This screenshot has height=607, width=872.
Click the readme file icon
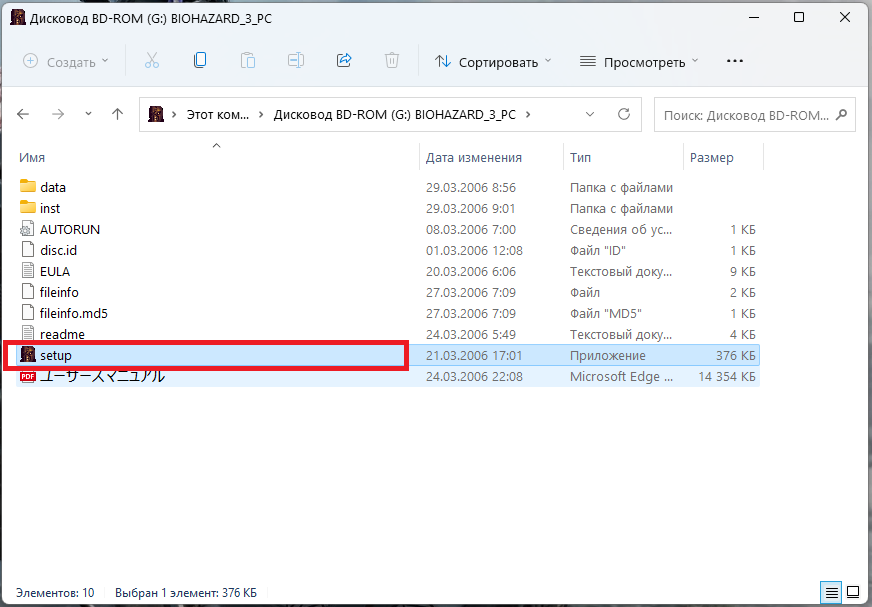click(x=27, y=333)
